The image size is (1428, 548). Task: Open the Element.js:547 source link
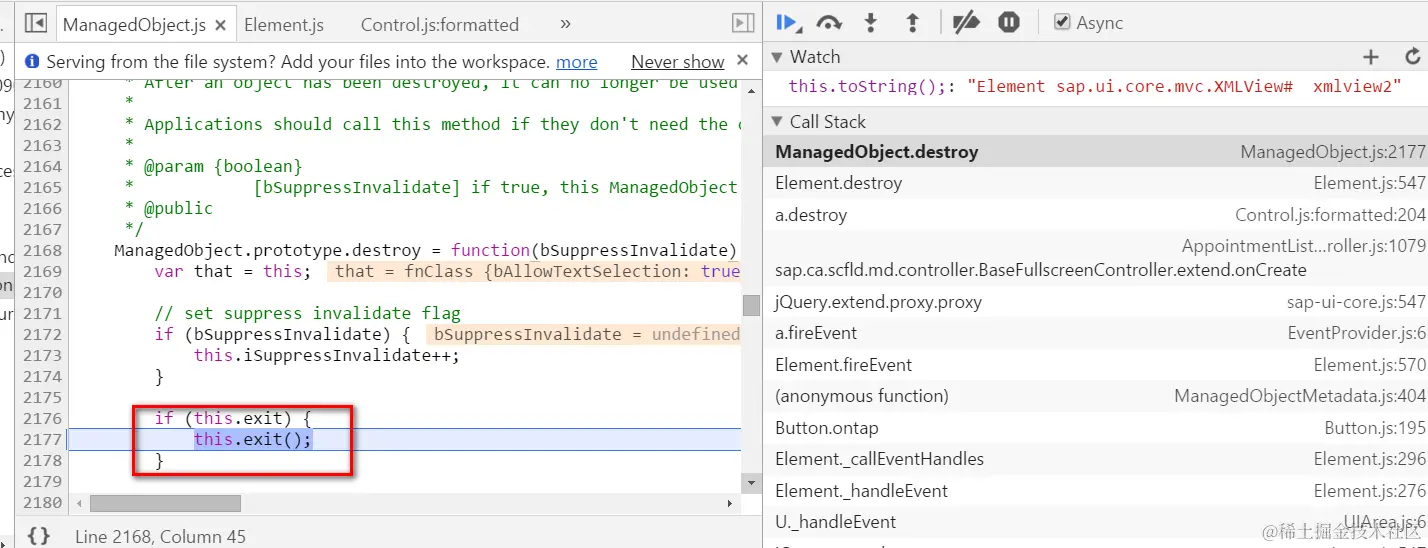[1369, 183]
